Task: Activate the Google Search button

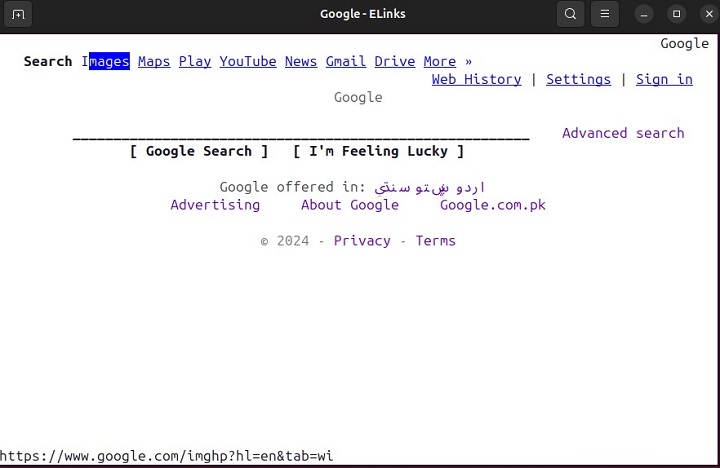Action: tap(199, 151)
